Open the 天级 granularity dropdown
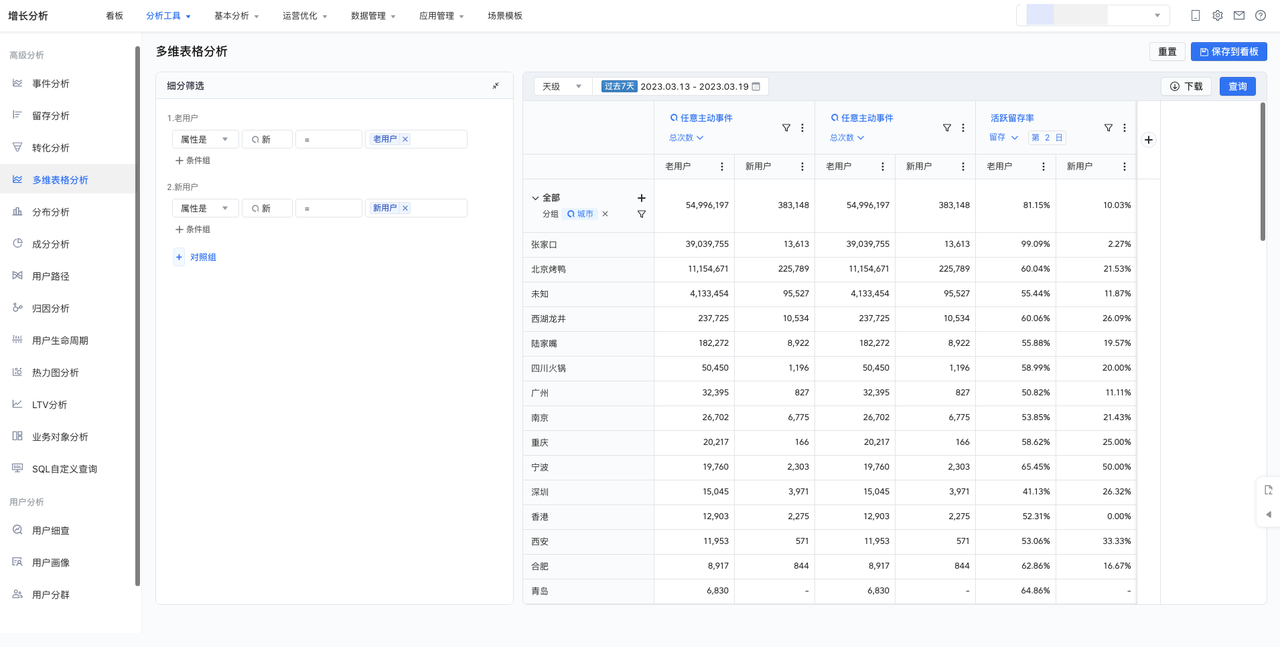The image size is (1280, 647). (x=561, y=87)
